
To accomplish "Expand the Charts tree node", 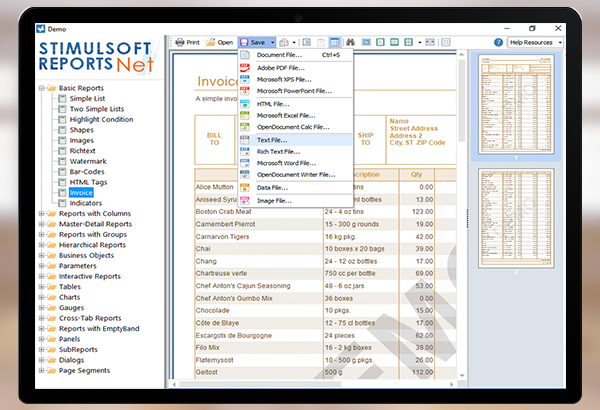I will click(41, 297).
